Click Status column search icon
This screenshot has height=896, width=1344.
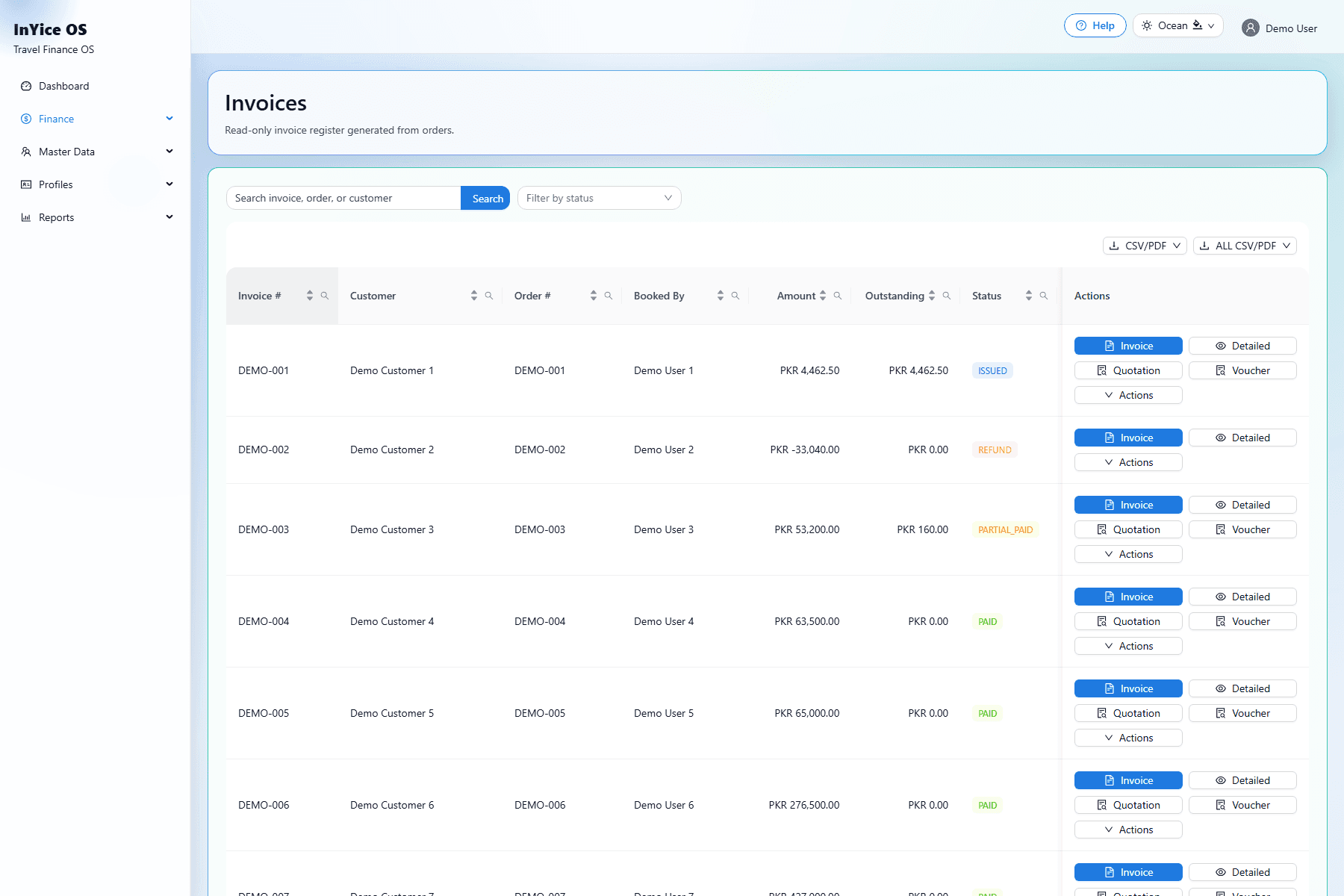click(x=1044, y=296)
